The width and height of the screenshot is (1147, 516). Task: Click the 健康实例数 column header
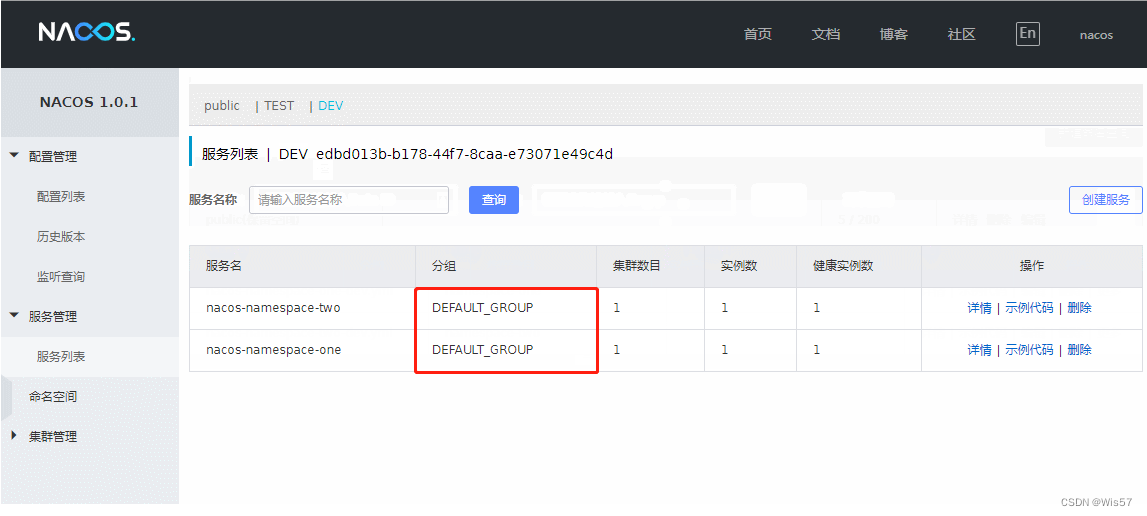click(843, 266)
